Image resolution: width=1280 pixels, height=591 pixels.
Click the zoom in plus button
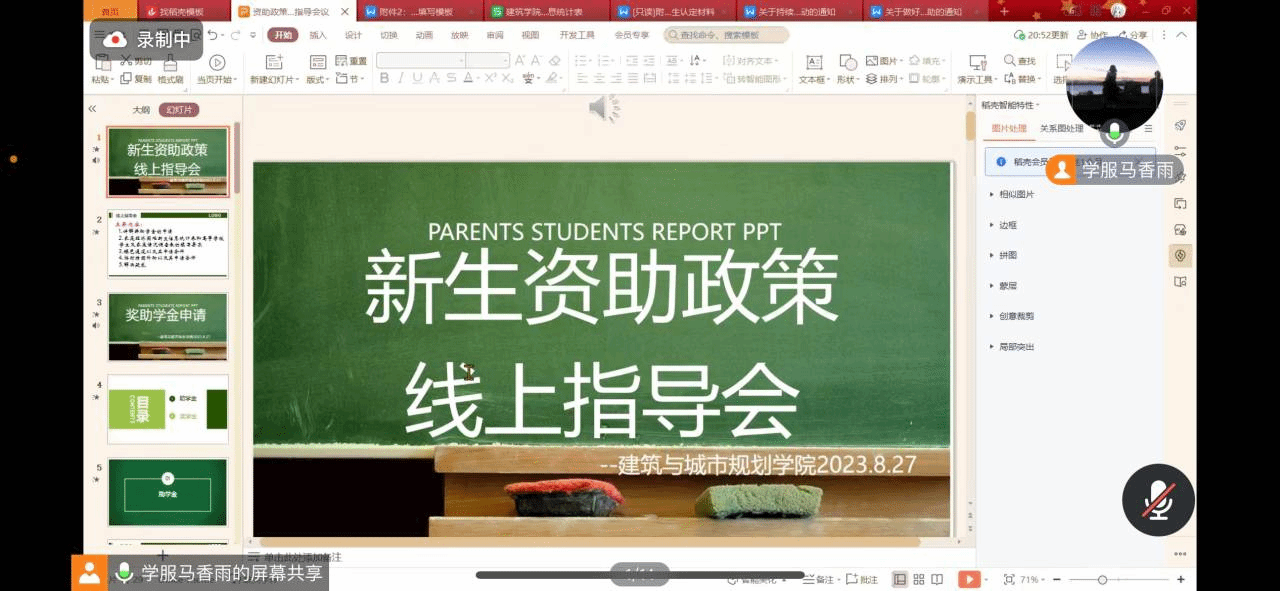1181,580
